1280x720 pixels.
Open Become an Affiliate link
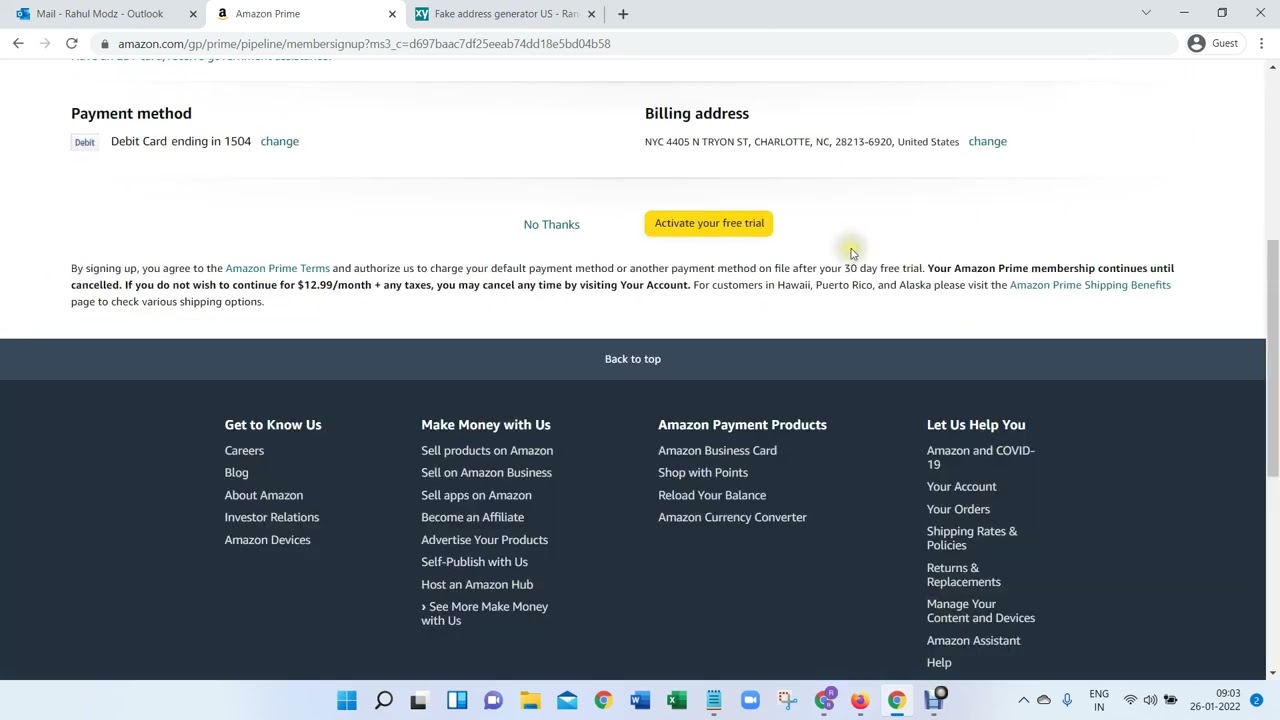click(x=472, y=517)
